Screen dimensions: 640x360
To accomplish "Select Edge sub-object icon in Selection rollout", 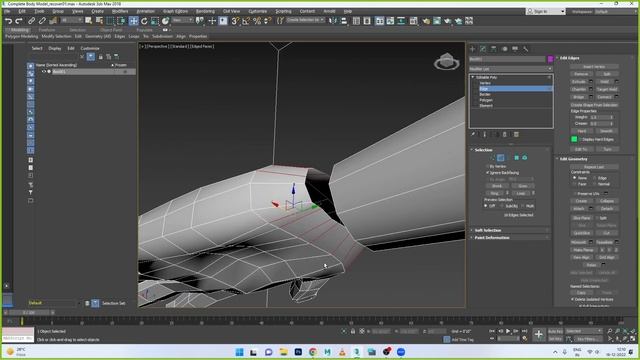I will pyautogui.click(x=501, y=158).
